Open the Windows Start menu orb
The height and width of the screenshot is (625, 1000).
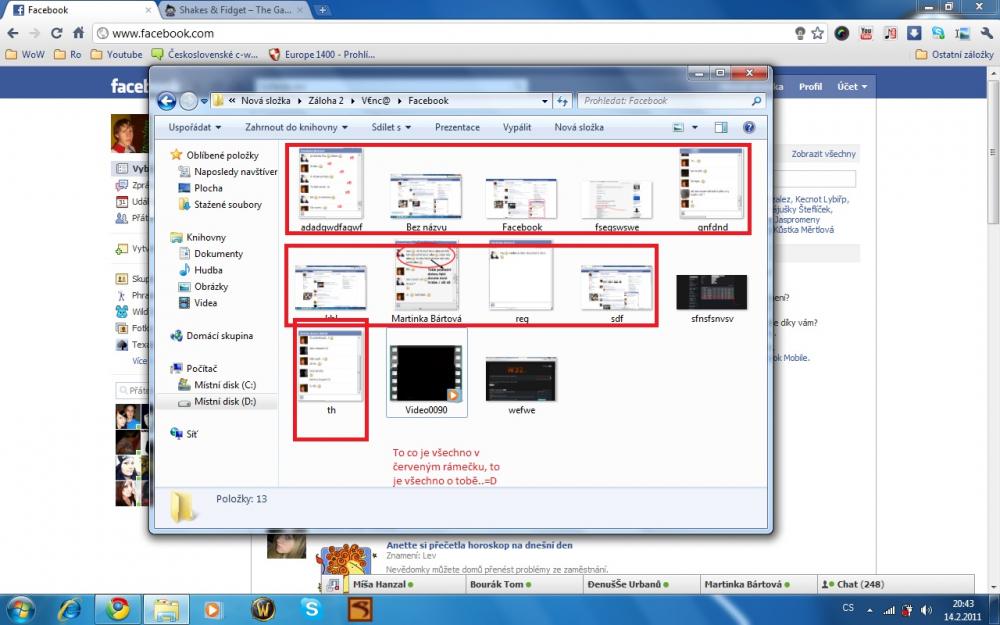coord(22,609)
